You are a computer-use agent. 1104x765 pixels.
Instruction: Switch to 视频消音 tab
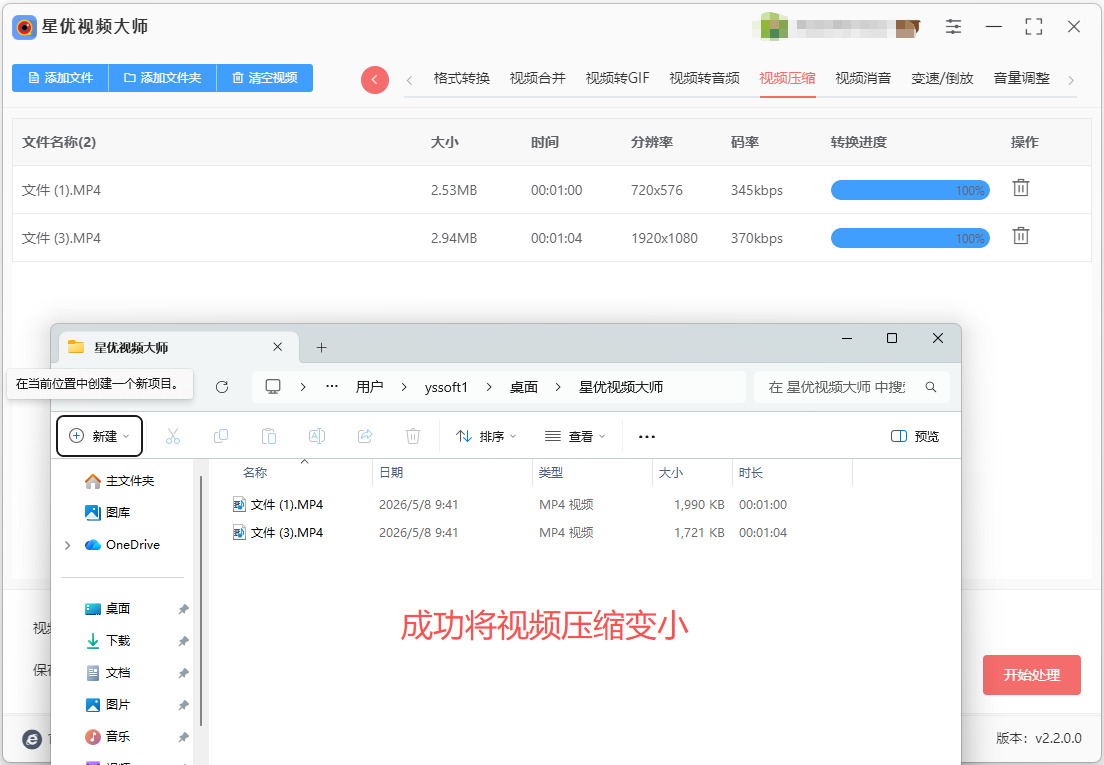(x=863, y=78)
